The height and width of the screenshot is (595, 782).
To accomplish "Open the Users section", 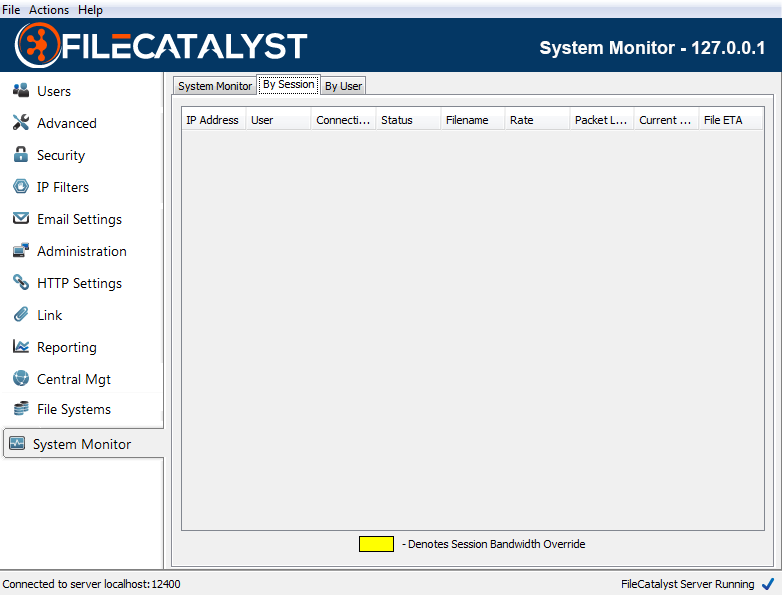I will coord(54,91).
